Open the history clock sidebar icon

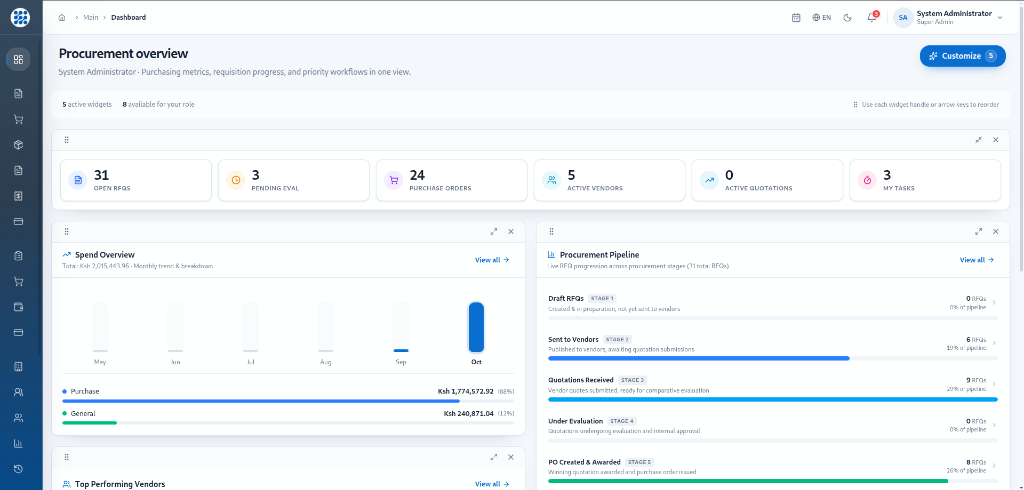pos(18,469)
